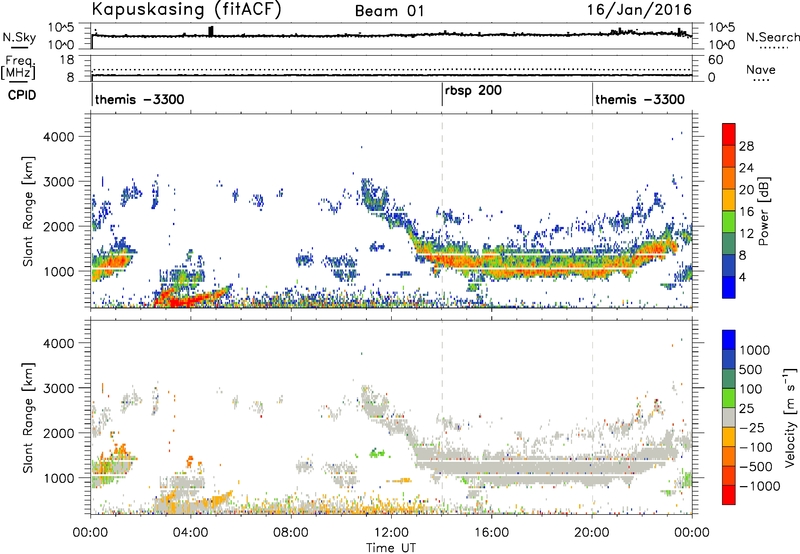Click the '2000' tick of the Velocity panel
Screen dimensions: 800x554
point(58,433)
